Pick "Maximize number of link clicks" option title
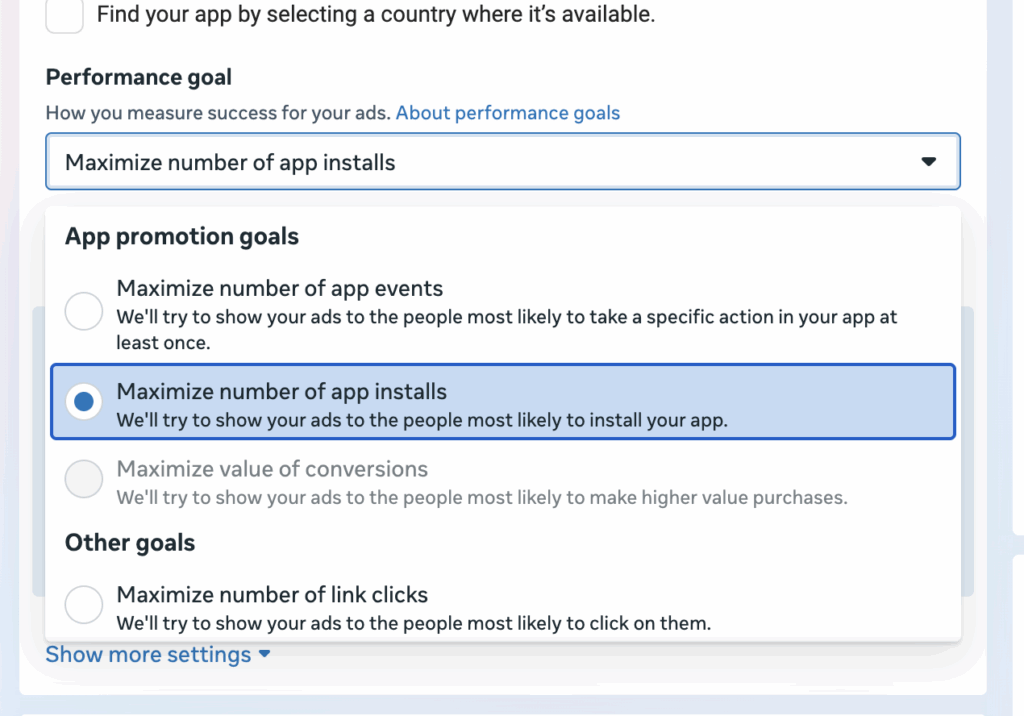The image size is (1024, 716). [x=272, y=594]
